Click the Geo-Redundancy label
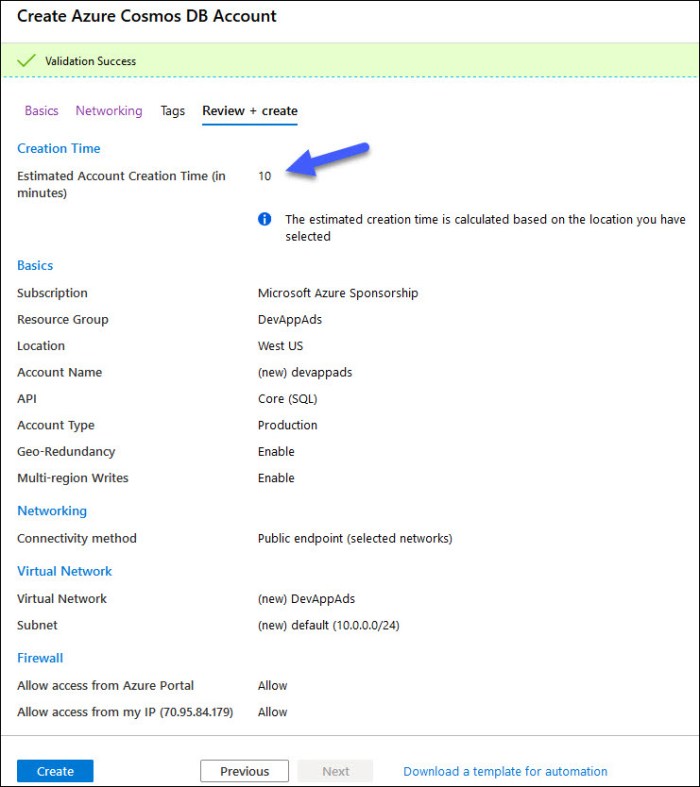The width and height of the screenshot is (700, 787). click(x=66, y=452)
